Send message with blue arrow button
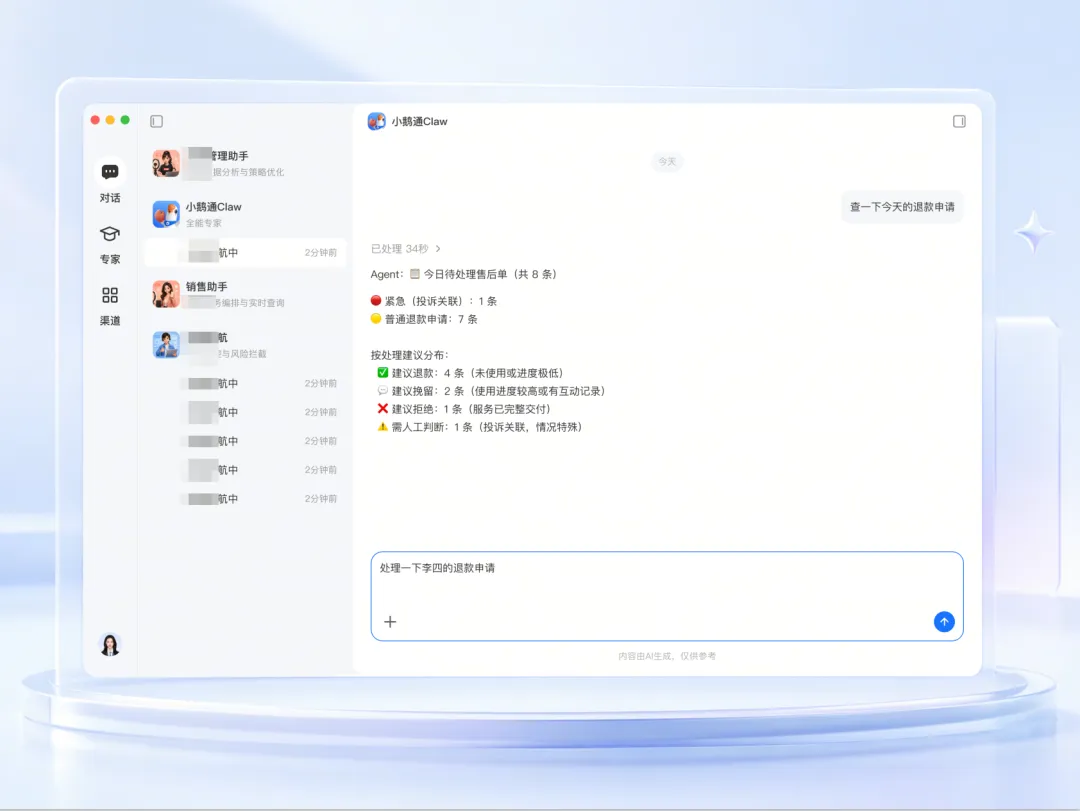This screenshot has height=811, width=1080. click(944, 622)
